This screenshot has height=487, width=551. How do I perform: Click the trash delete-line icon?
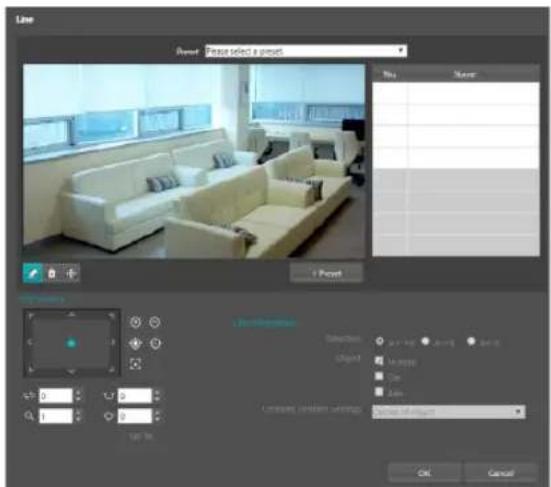52,273
